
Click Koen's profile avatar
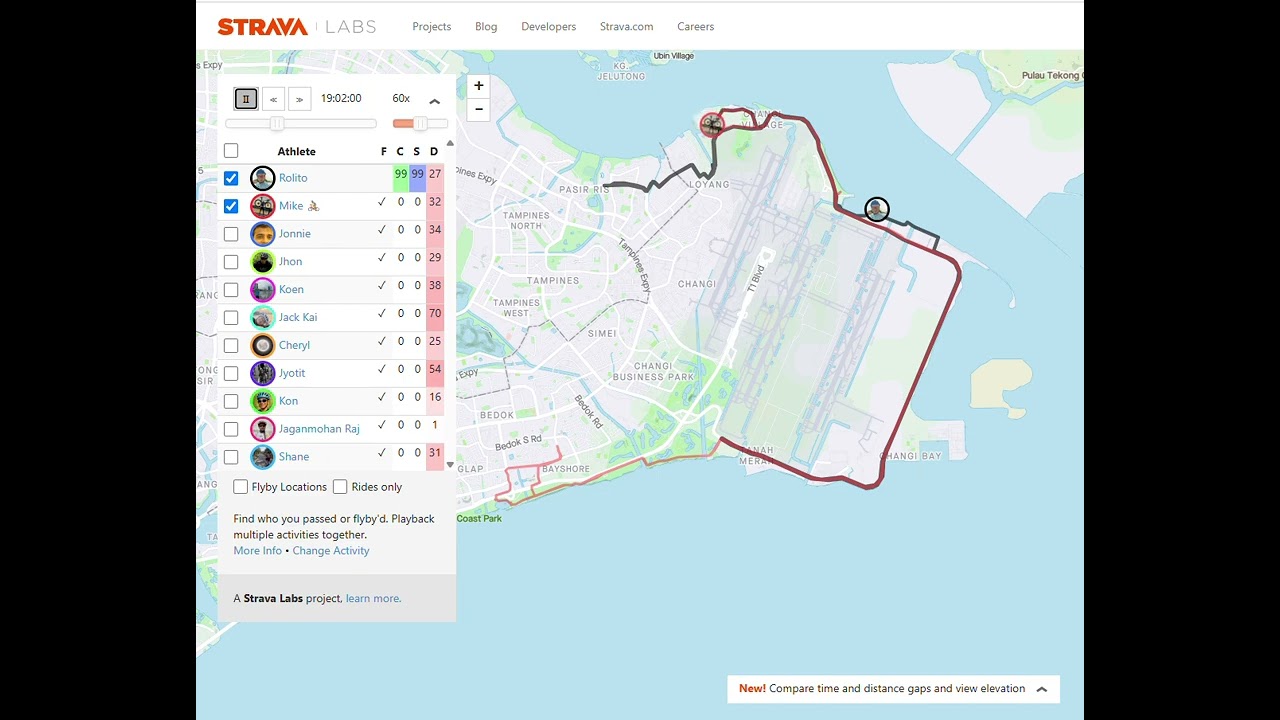tap(262, 290)
